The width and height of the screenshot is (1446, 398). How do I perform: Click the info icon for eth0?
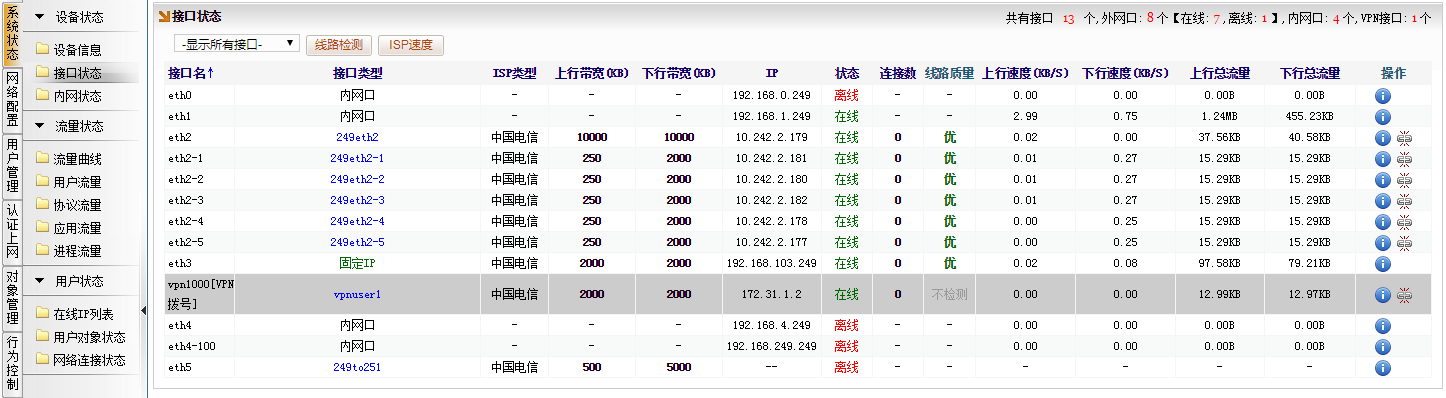click(1384, 95)
